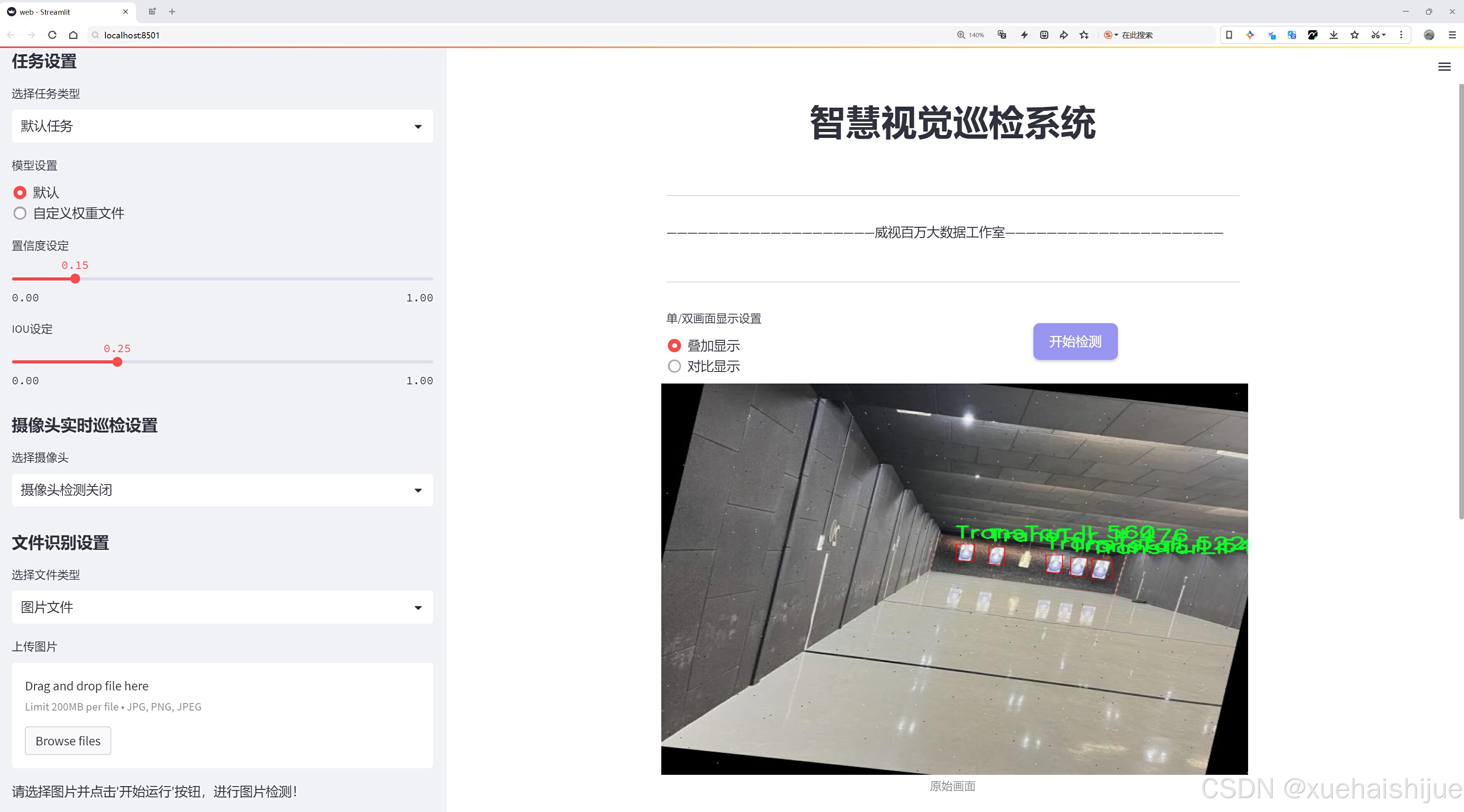
Task: Click the shooting range detection image
Action: 954,579
